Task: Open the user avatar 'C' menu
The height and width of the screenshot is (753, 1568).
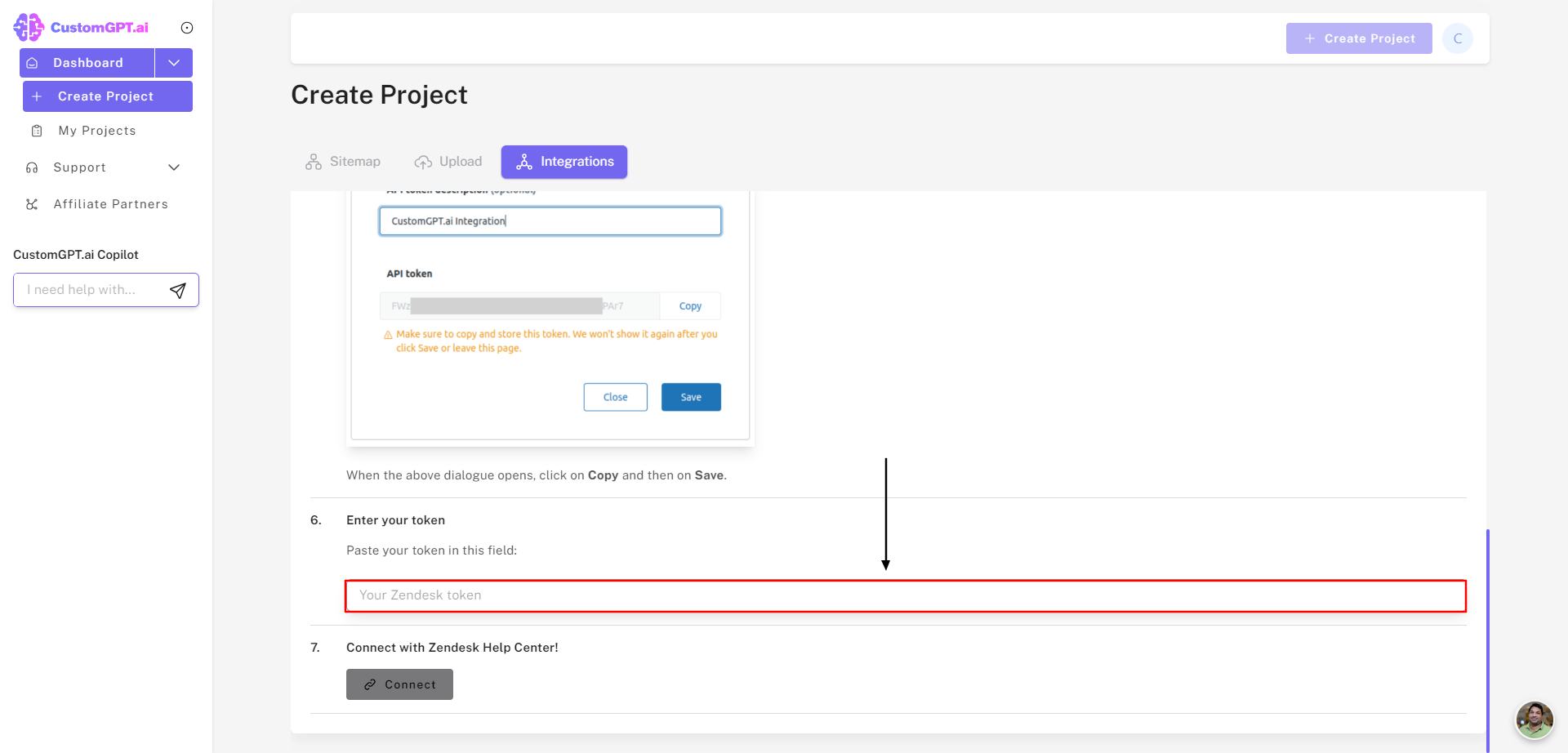Action: [1458, 38]
